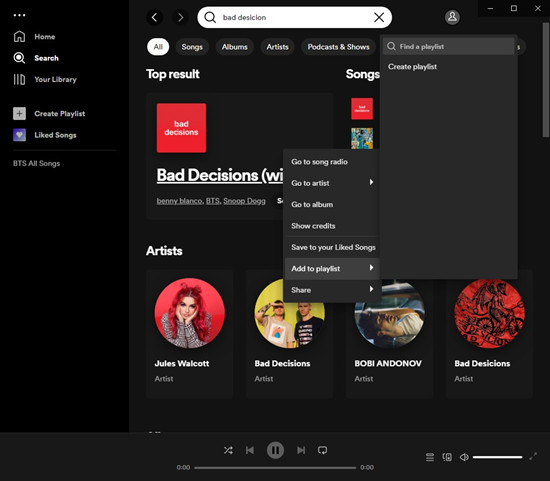The height and width of the screenshot is (481, 550).
Task: Open the BTS All Songs playlist
Action: (36, 163)
